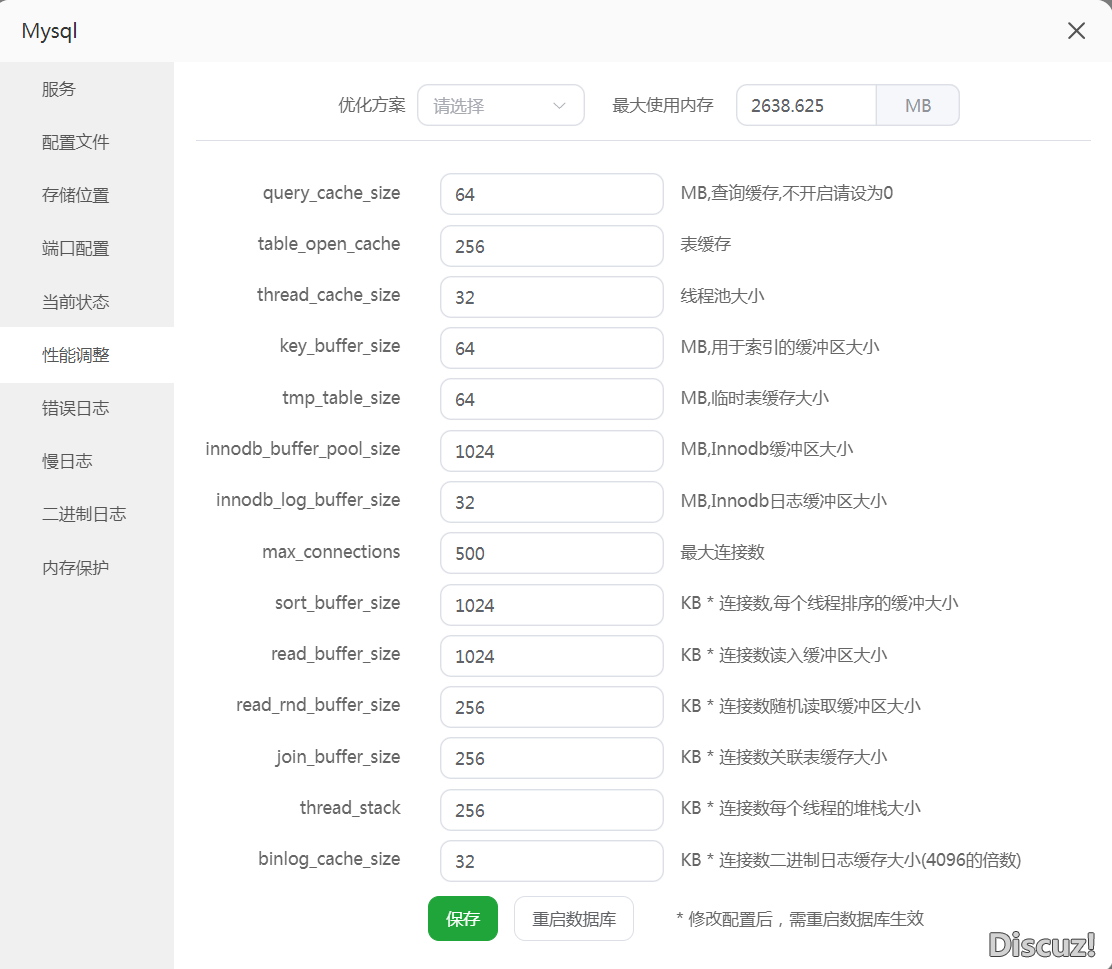1112x969 pixels.
Task: Select the 端口配置 sidebar item
Action: click(x=76, y=248)
